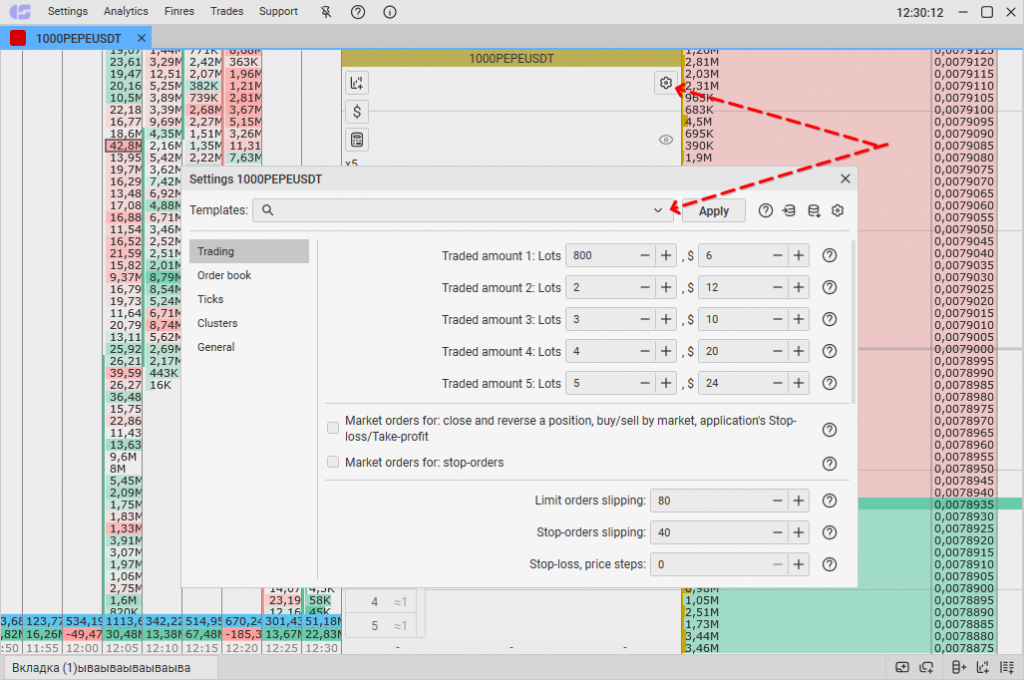This screenshot has width=1024, height=680.
Task: Select the 42,8M highlighted cluster cell
Action: pos(124,146)
